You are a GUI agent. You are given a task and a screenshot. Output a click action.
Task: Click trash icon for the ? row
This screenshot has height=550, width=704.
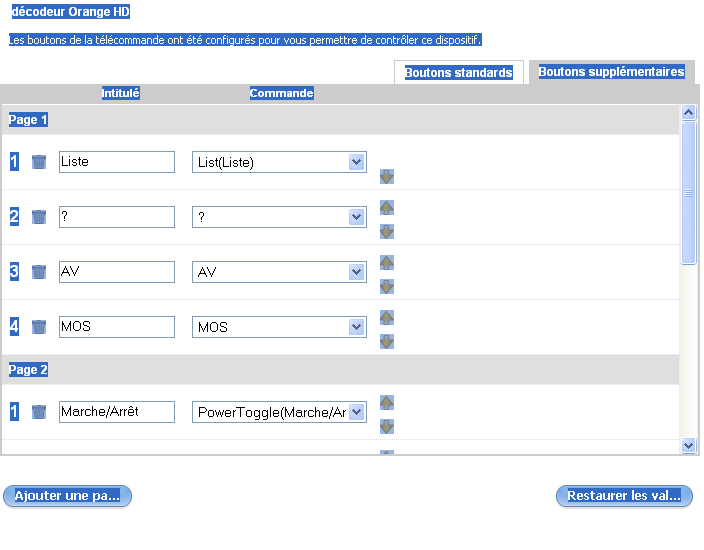pos(39,217)
